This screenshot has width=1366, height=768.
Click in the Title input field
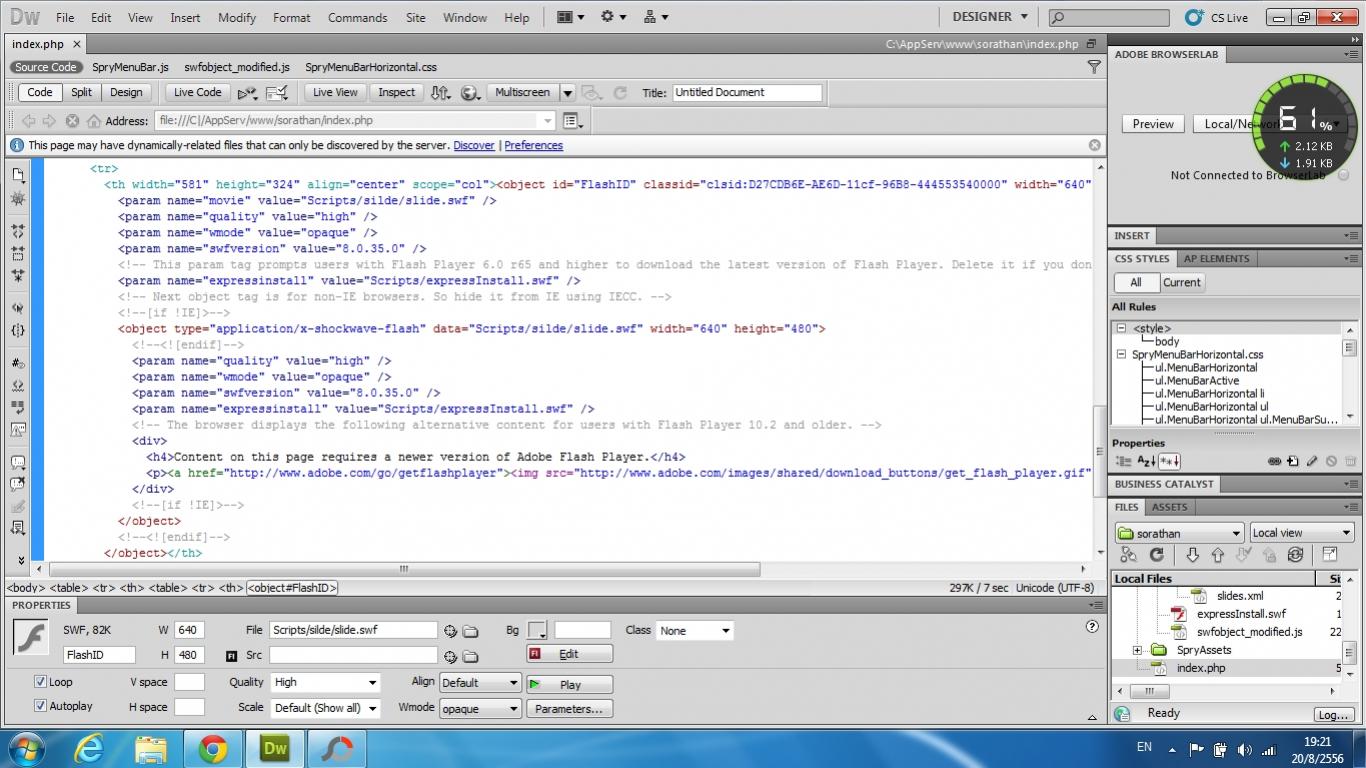(x=747, y=92)
